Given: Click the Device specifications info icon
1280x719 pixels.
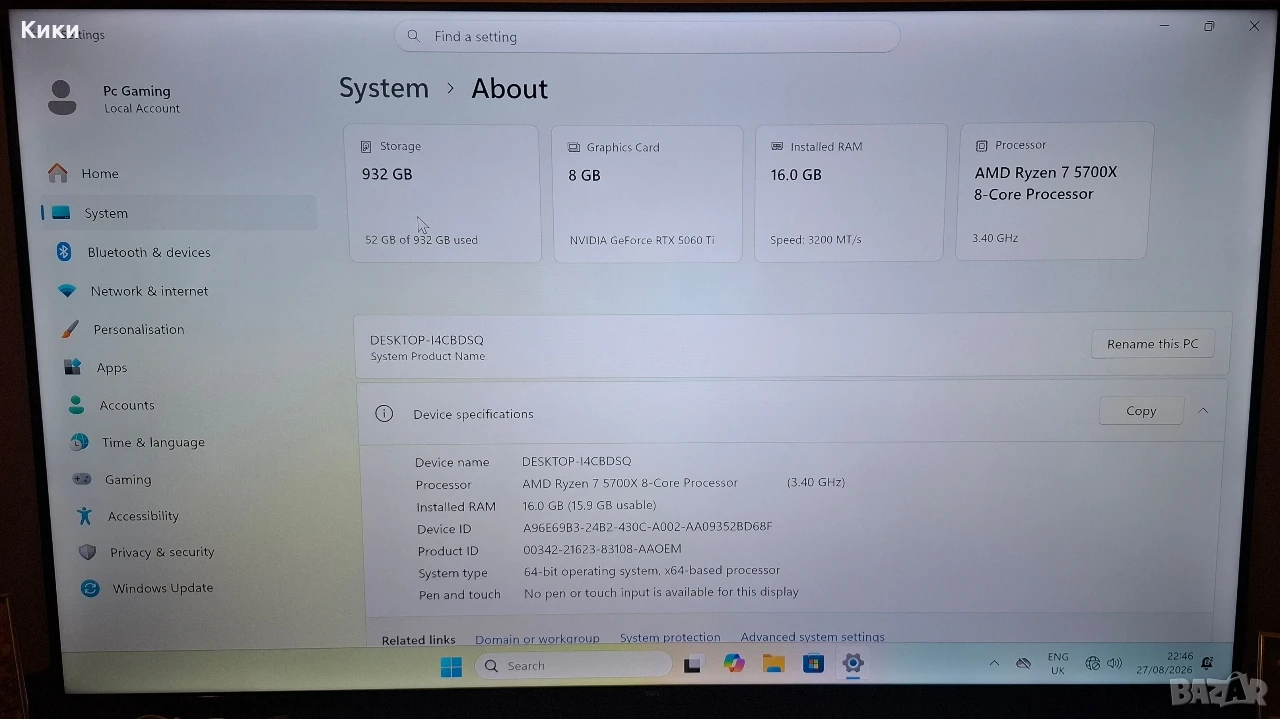Looking at the screenshot, I should [x=384, y=413].
